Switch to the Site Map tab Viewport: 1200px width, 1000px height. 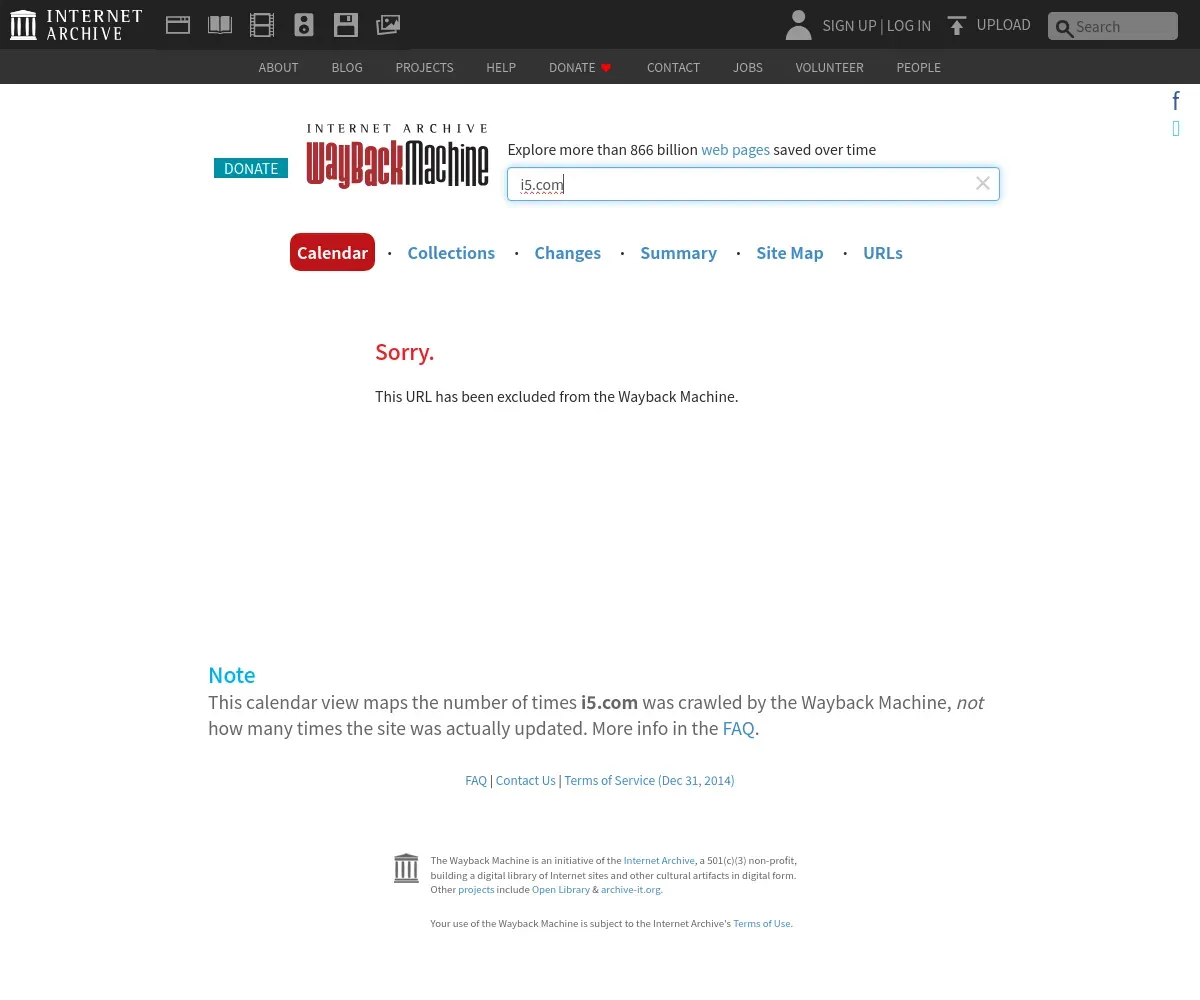point(790,253)
